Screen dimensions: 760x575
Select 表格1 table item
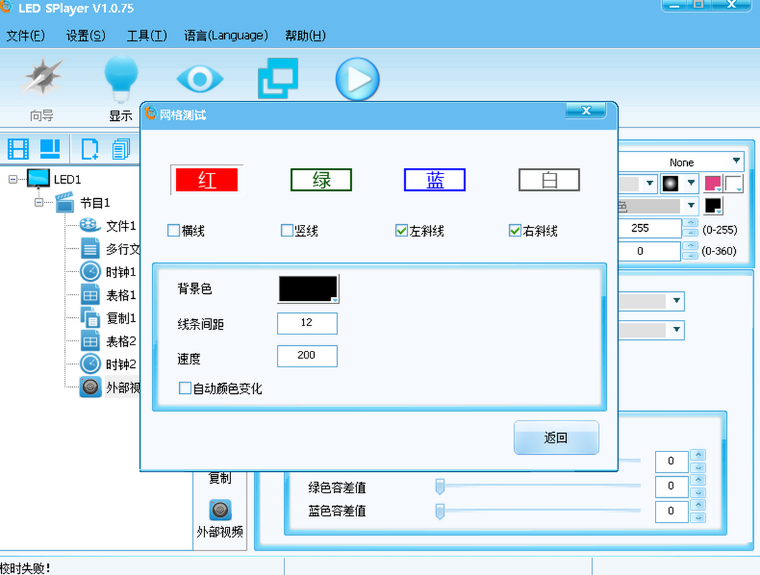coord(108,295)
